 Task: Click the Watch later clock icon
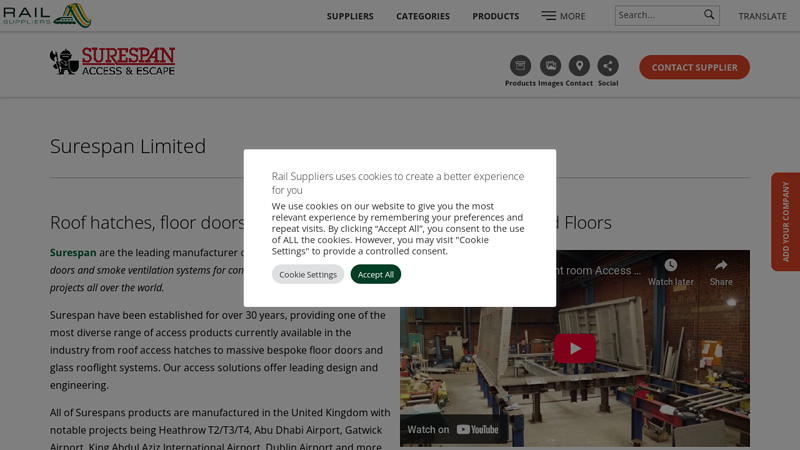[670, 265]
